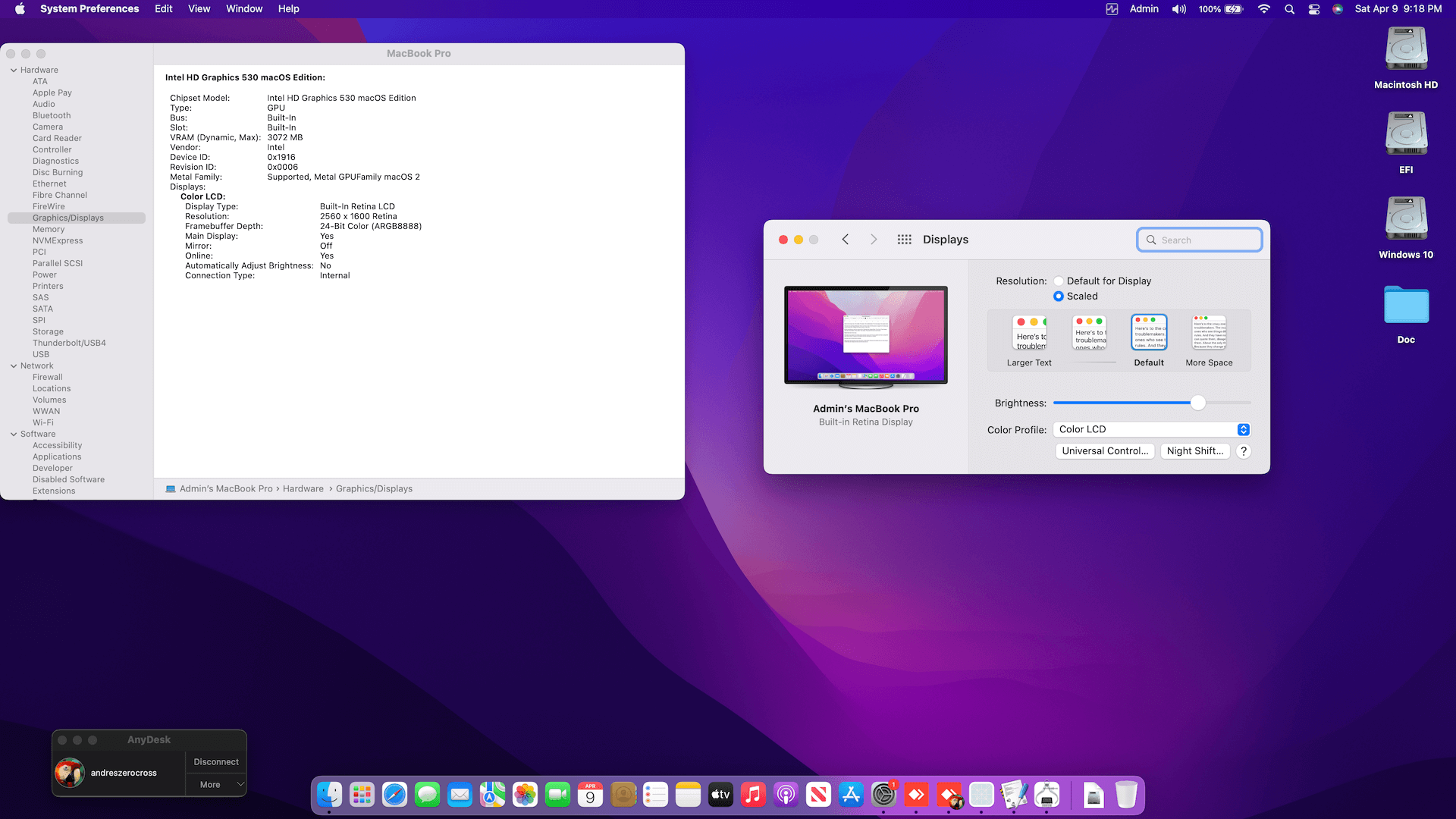Open the Color Profile dropdown
Screen dimensions: 1456x819
coord(1151,429)
